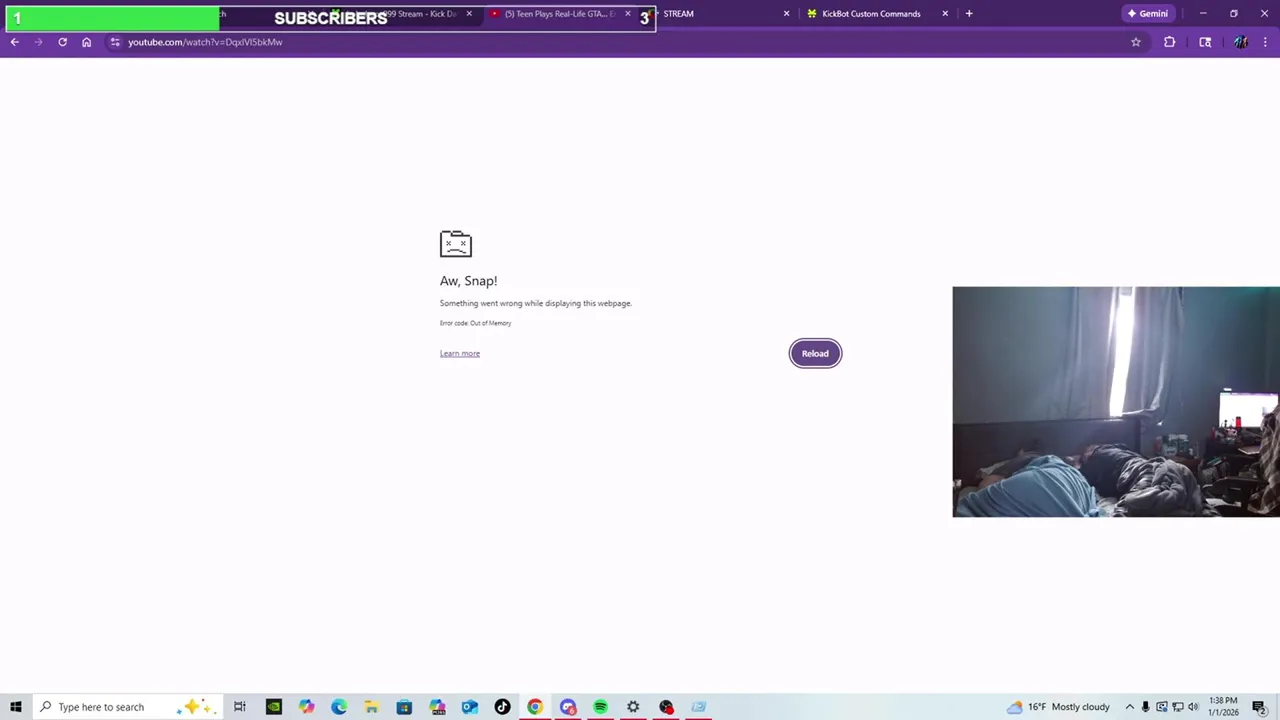Open File Explorer from taskbar
This screenshot has width=1280, height=720.
371,707
